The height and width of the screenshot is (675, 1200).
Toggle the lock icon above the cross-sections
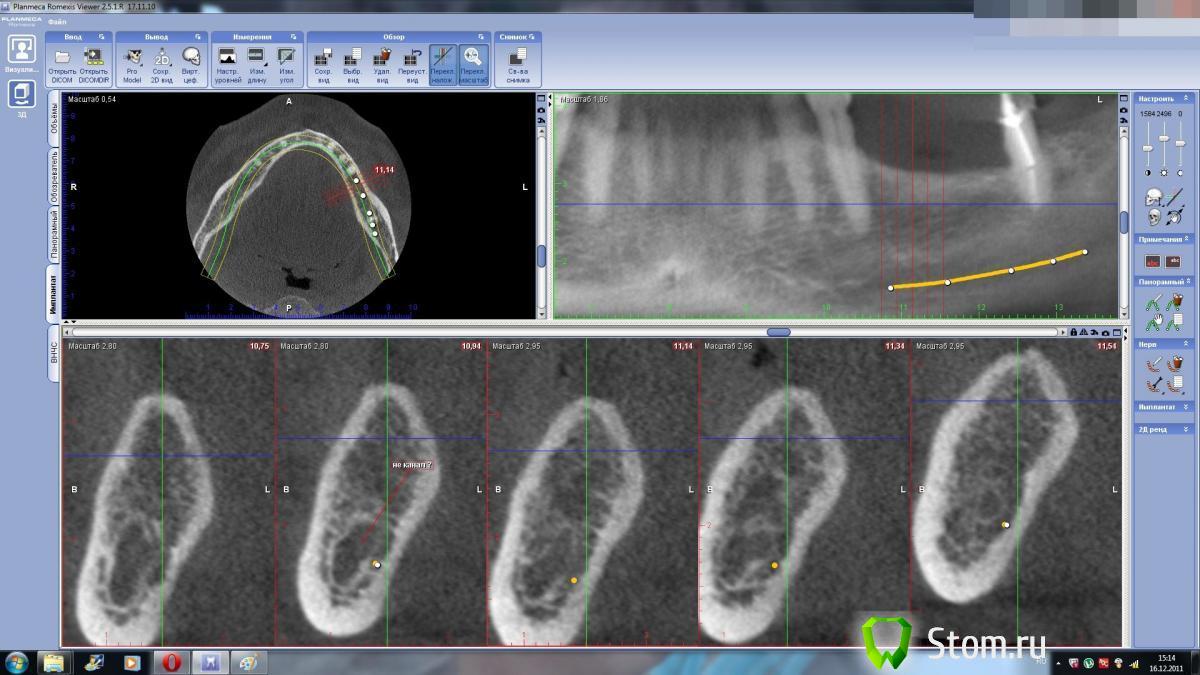tap(1073, 332)
